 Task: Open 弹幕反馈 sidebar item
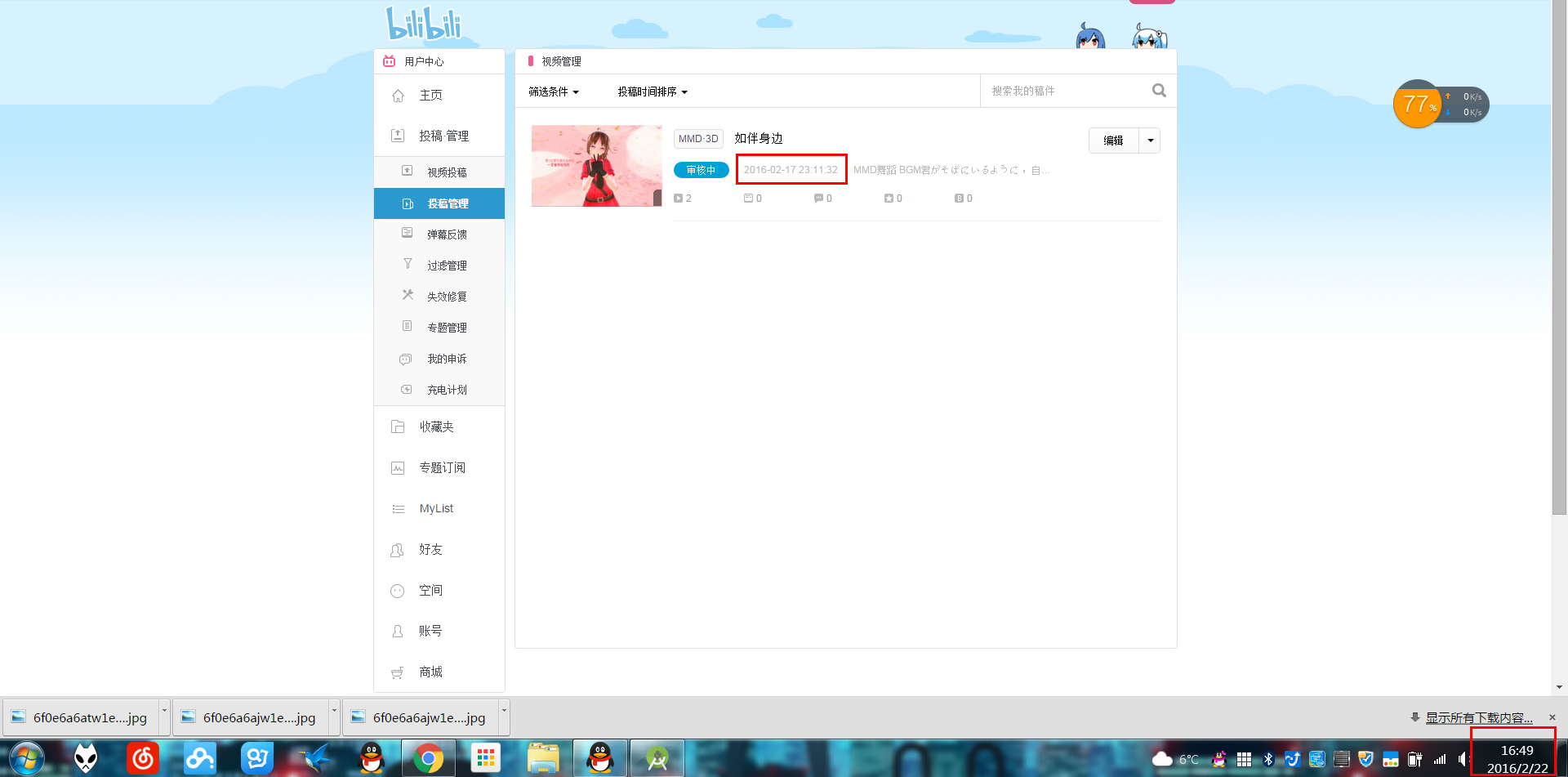tap(447, 234)
